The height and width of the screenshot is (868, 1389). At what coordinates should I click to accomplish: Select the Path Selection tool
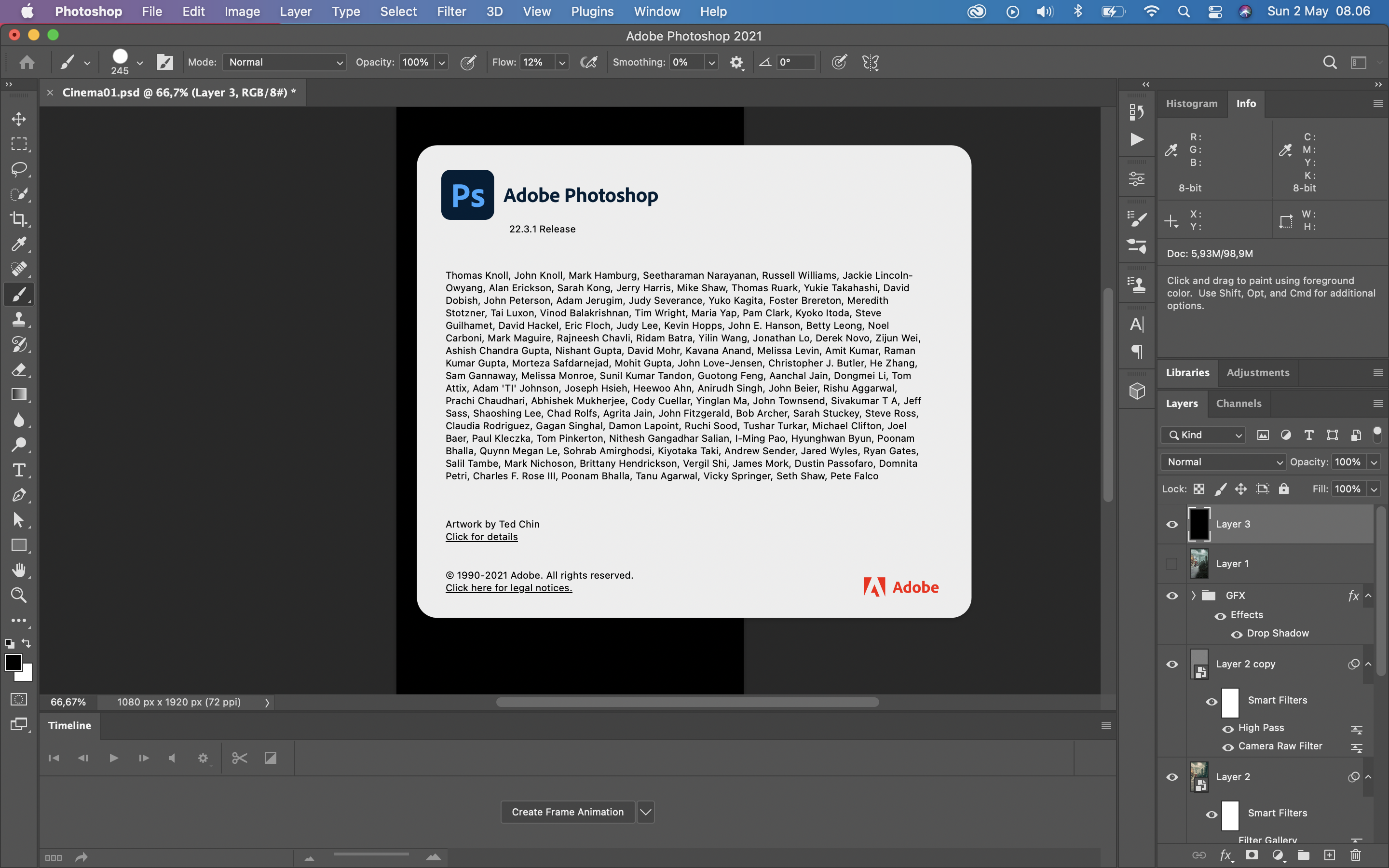pyautogui.click(x=19, y=519)
